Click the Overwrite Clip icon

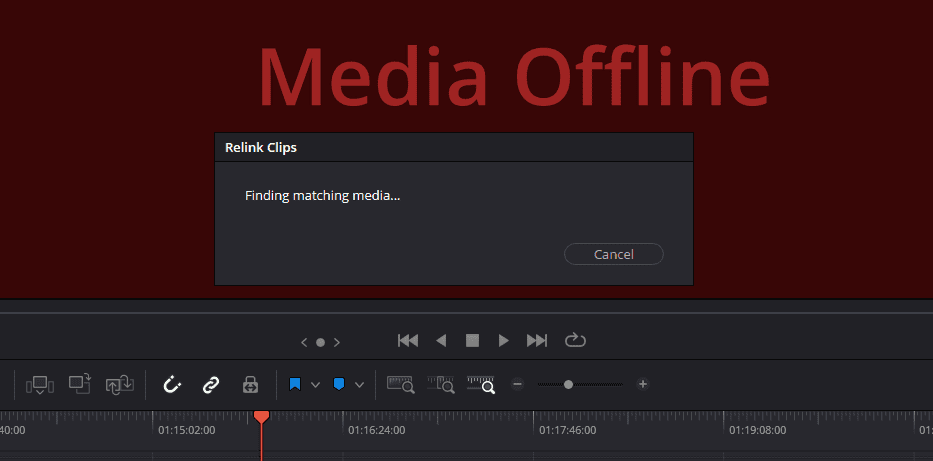[80, 384]
